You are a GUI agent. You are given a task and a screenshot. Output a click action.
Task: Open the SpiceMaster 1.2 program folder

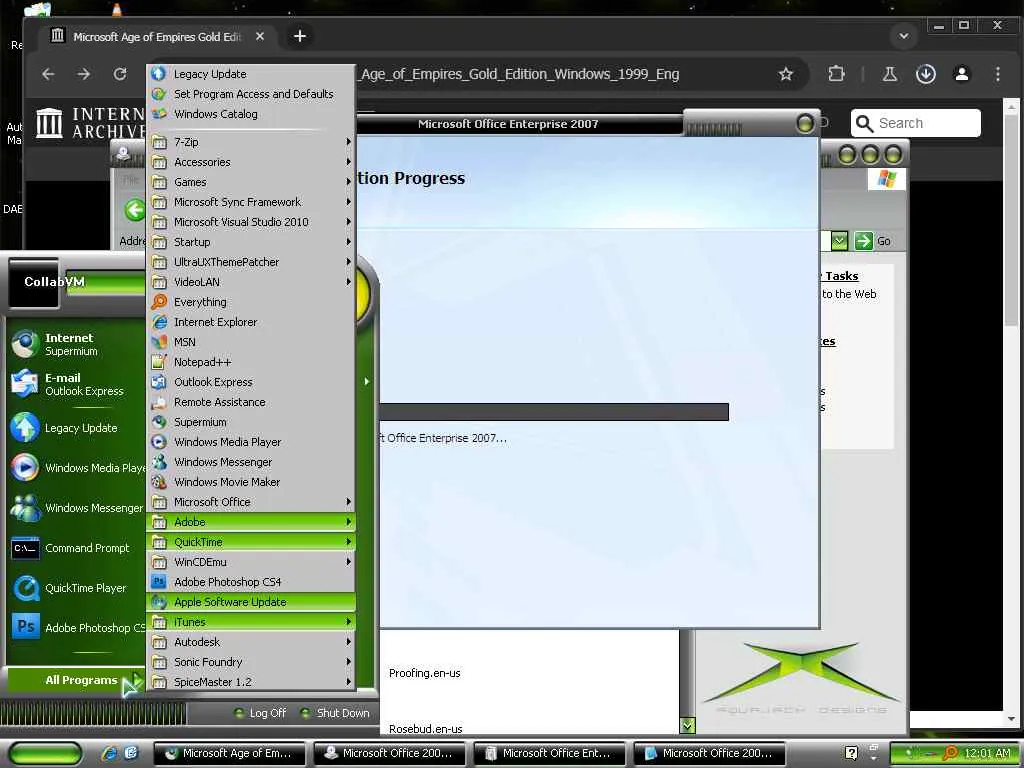point(251,682)
